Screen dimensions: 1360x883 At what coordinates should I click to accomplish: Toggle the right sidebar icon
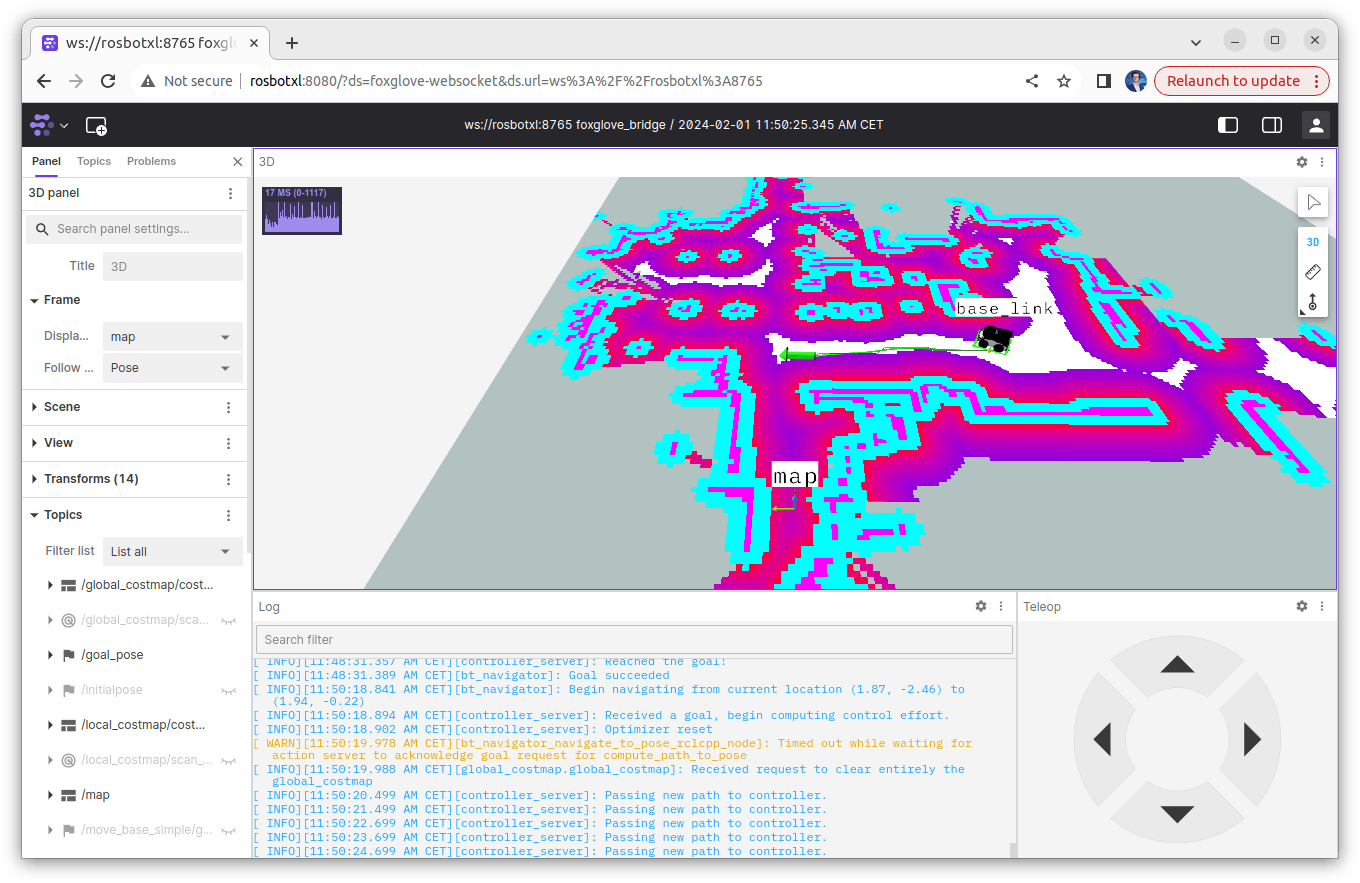tap(1272, 125)
